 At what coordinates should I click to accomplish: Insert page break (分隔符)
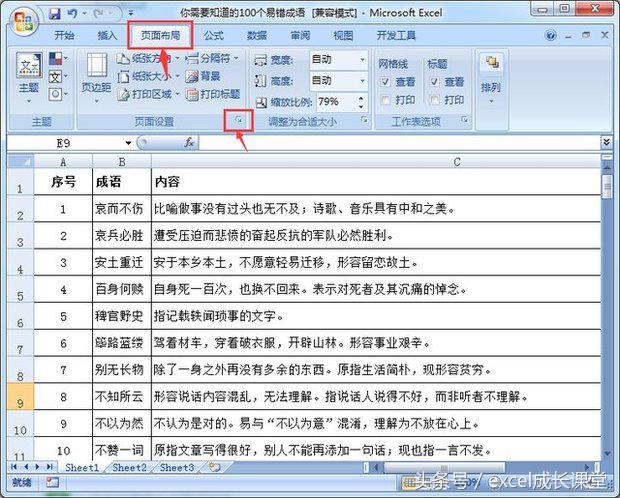212,59
